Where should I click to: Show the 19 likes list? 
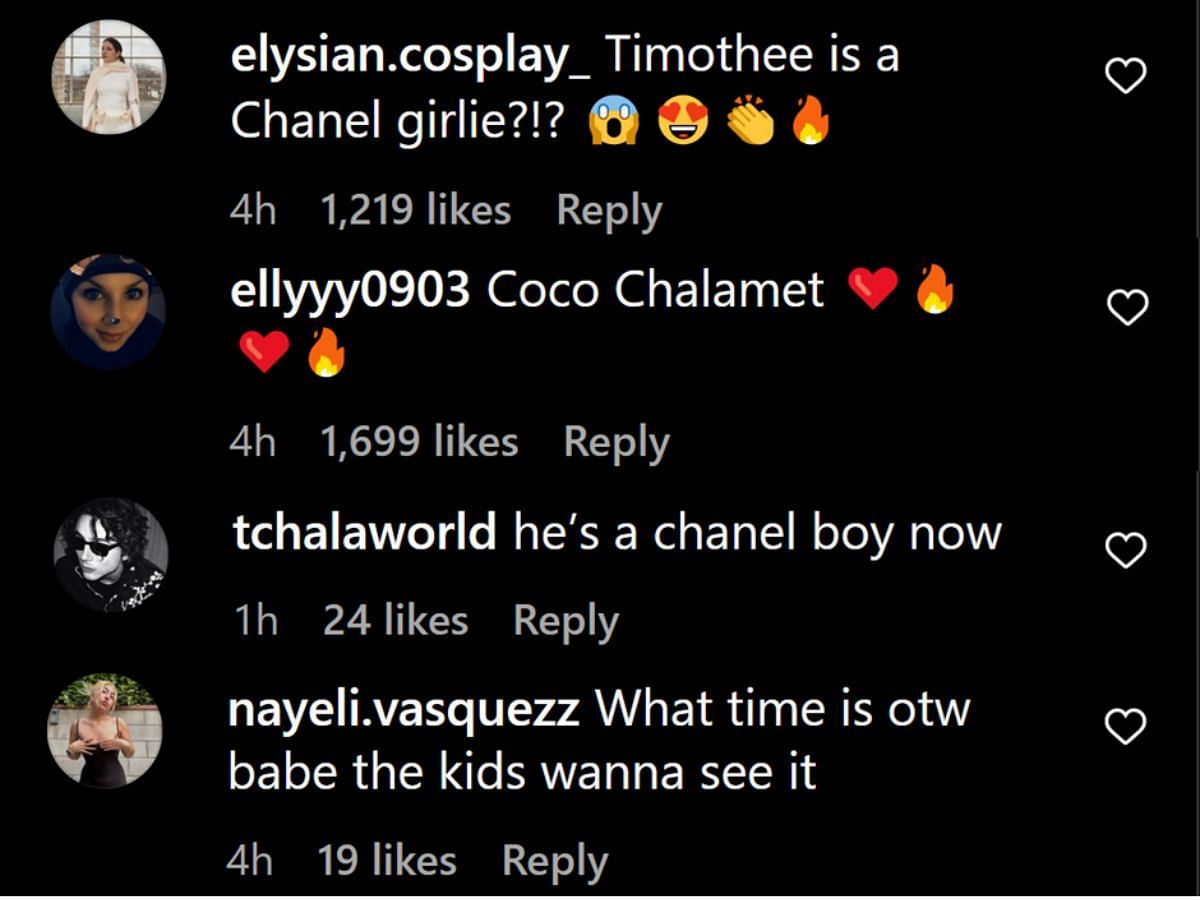click(387, 861)
